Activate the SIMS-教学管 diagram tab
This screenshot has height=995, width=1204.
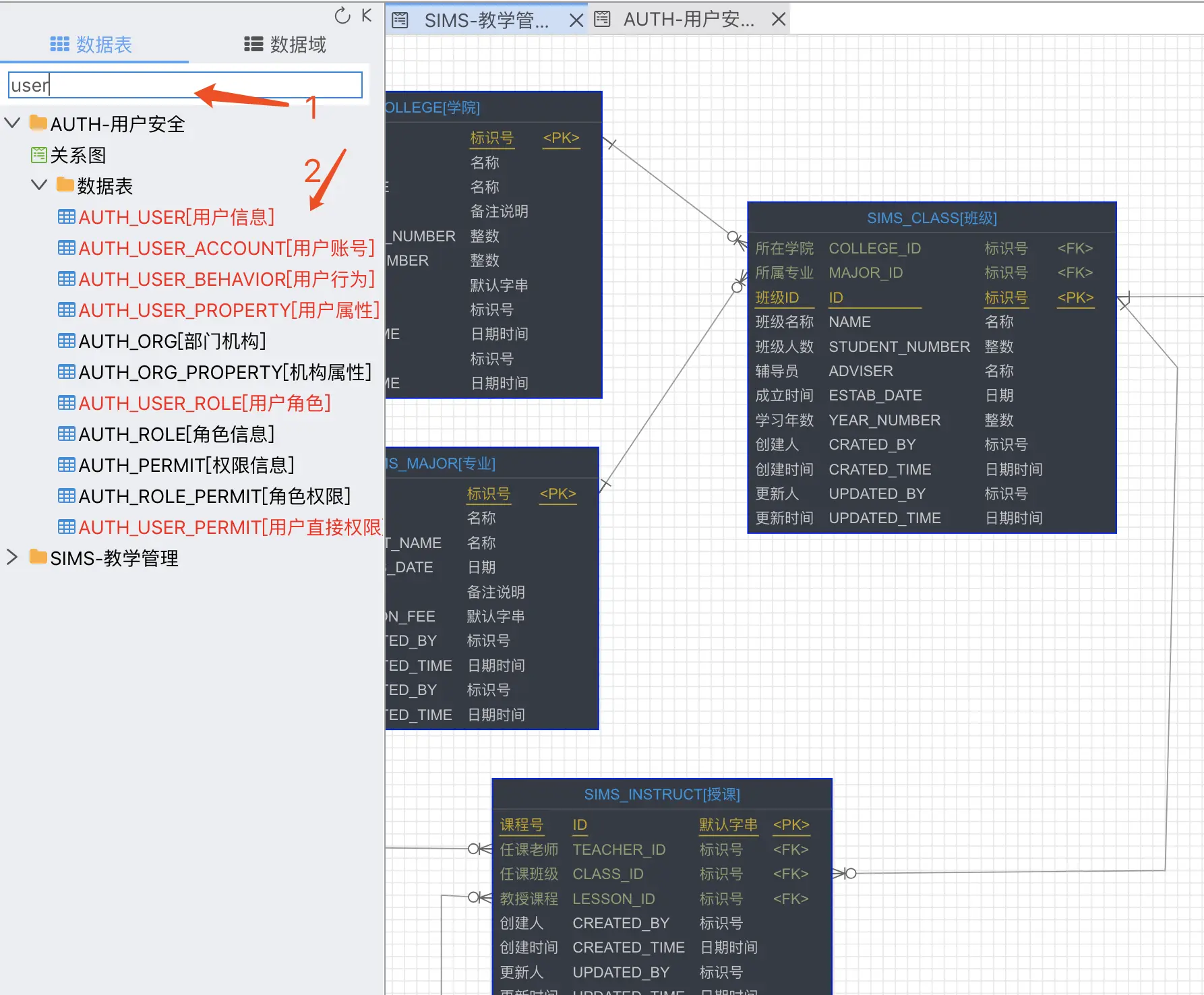click(x=487, y=20)
